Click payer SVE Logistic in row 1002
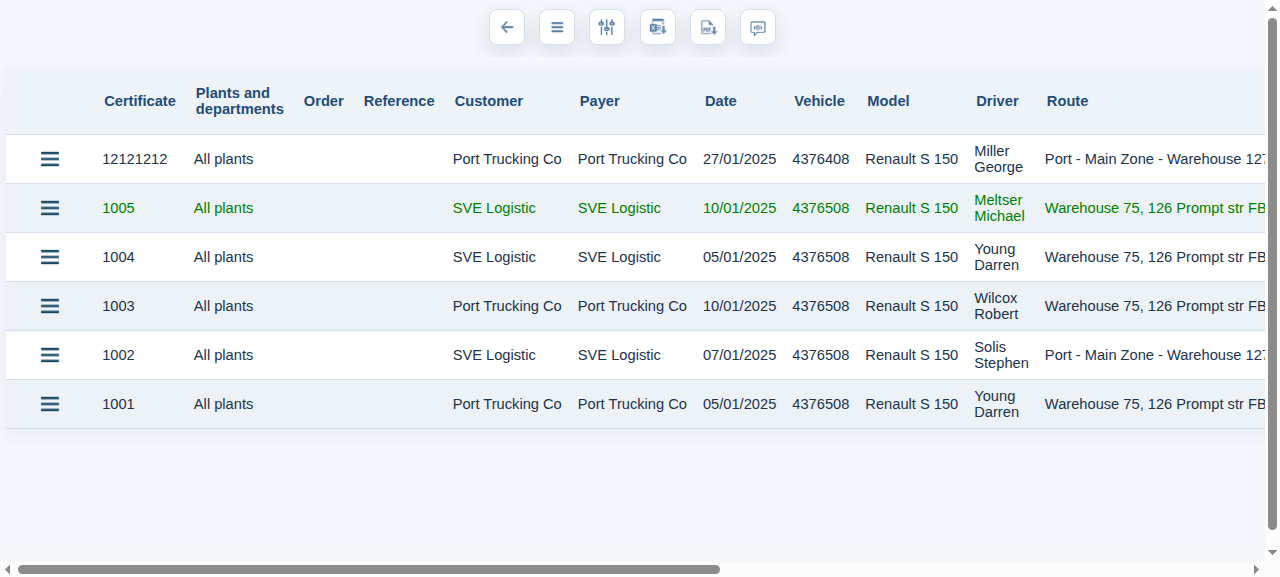The width and height of the screenshot is (1280, 577). [x=619, y=355]
